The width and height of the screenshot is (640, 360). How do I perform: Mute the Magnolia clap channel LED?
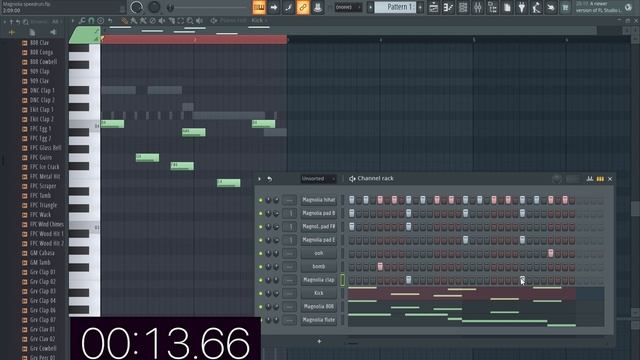260,280
